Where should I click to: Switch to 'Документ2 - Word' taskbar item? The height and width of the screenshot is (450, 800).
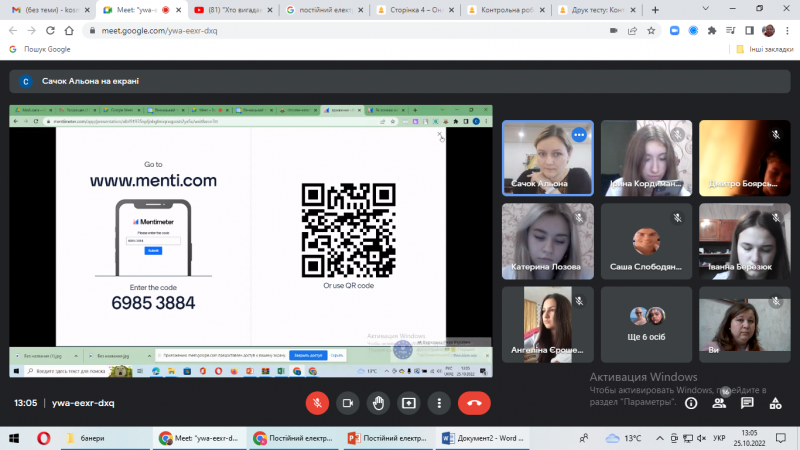pyautogui.click(x=483, y=438)
